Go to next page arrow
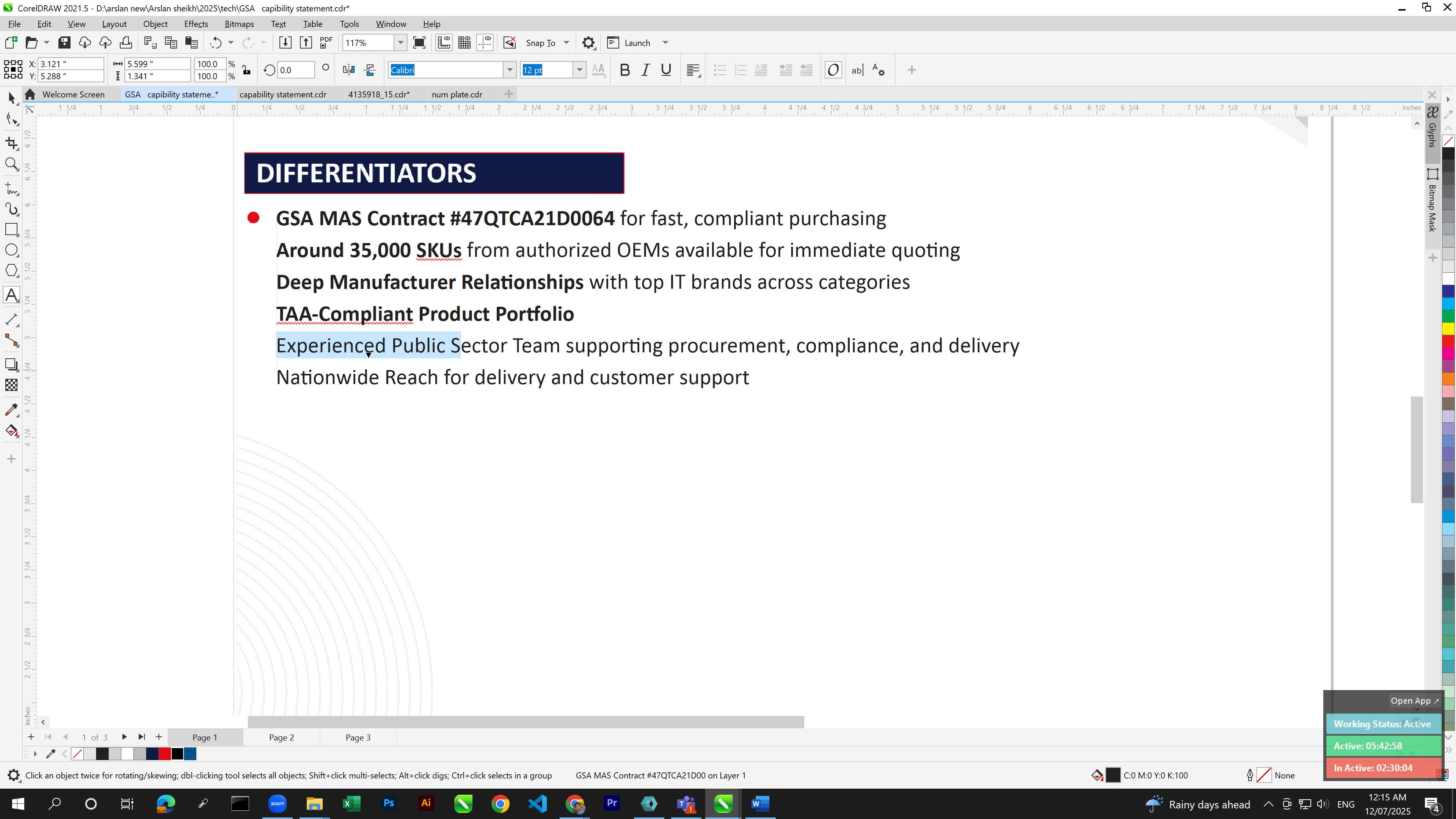Viewport: 1456px width, 819px height. [124, 737]
